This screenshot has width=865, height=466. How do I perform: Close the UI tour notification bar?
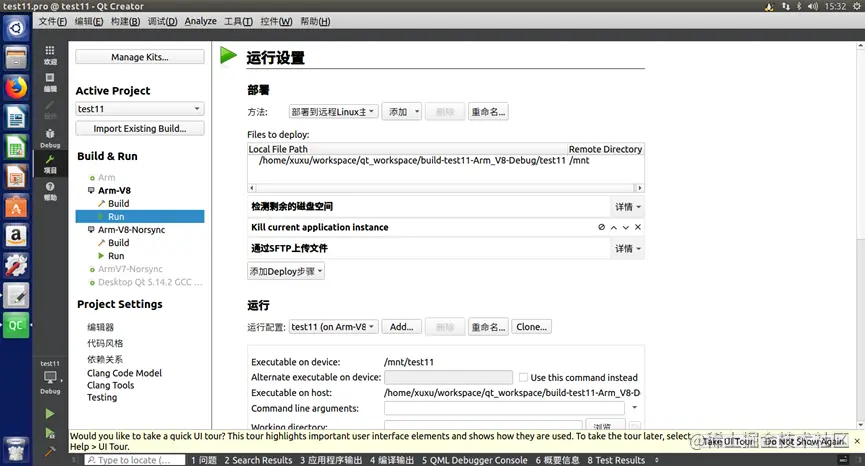[857, 441]
